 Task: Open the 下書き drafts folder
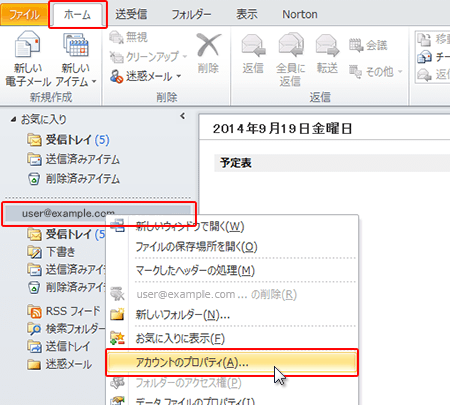[51, 252]
